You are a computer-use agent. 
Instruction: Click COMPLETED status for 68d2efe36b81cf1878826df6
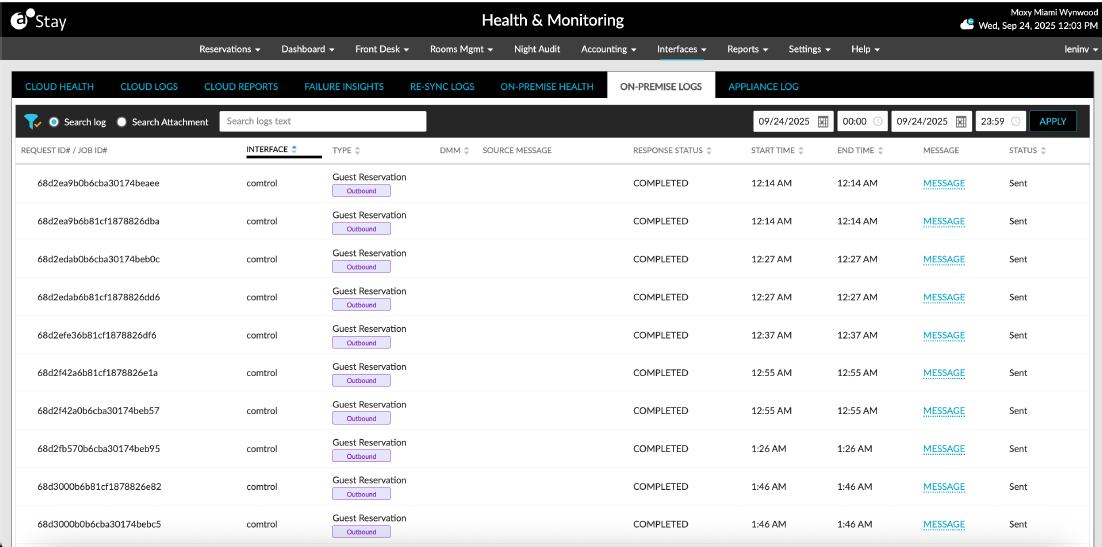(661, 335)
